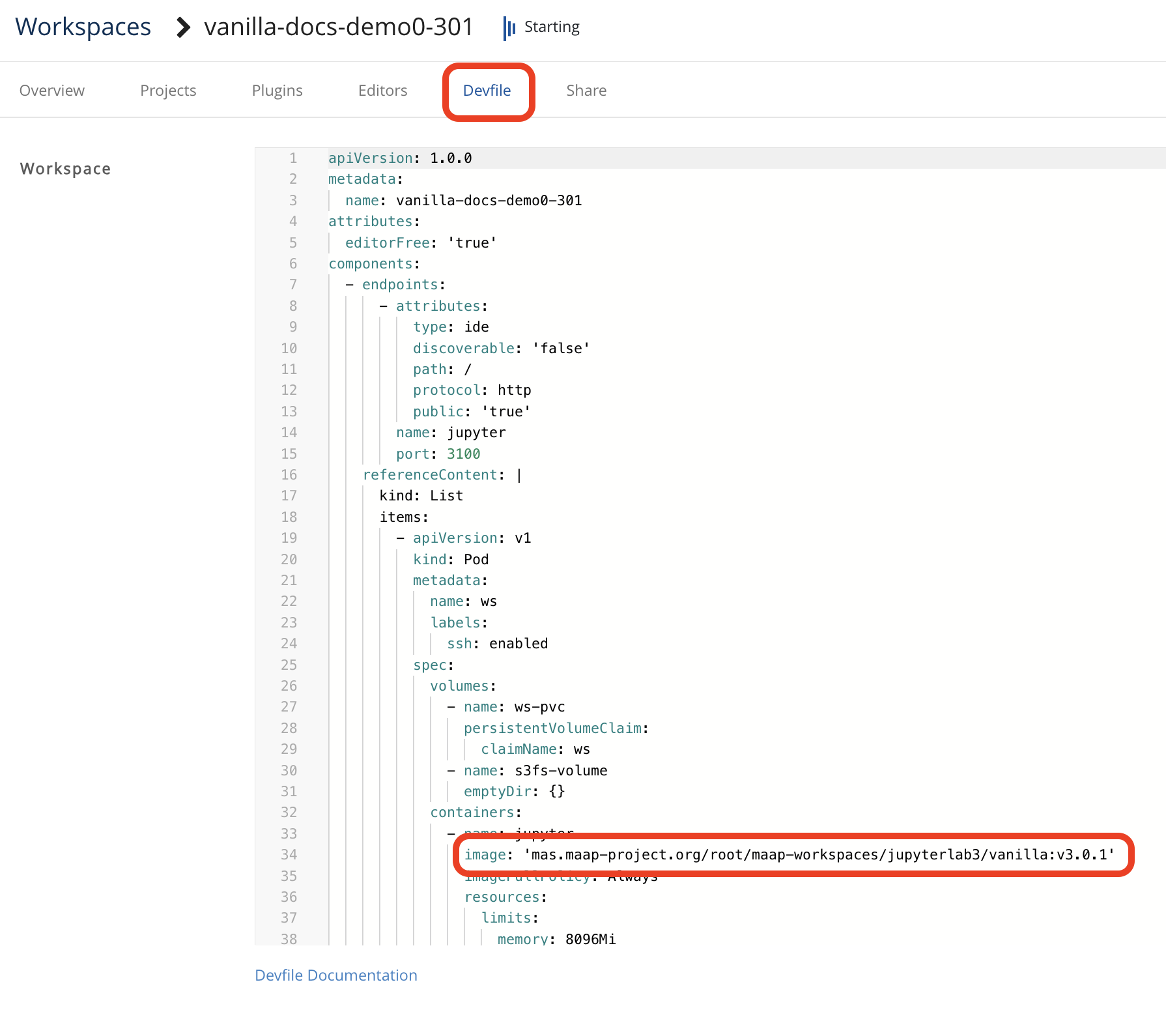
Task: Click the '- apiVersion: v1' line
Action: coord(464,538)
